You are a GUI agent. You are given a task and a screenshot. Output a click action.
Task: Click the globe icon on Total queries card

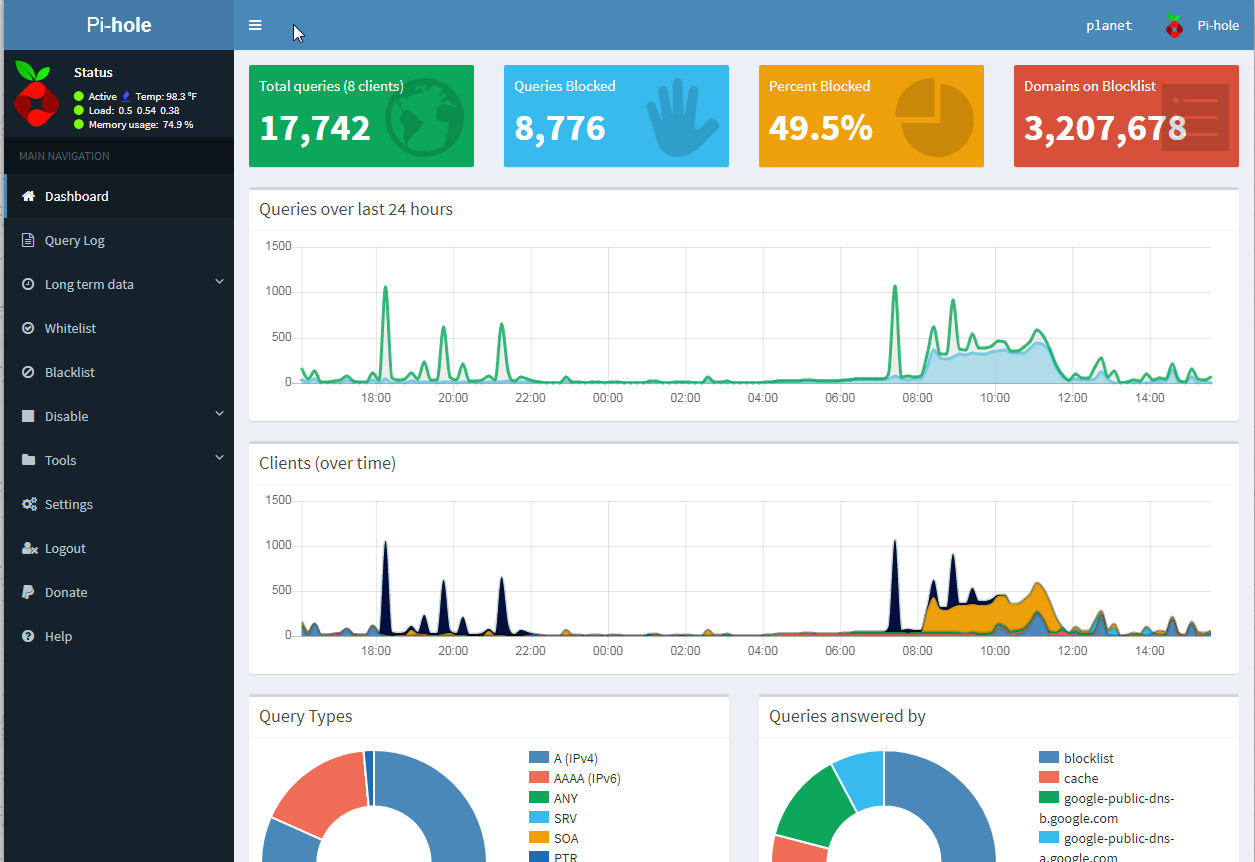click(425, 117)
